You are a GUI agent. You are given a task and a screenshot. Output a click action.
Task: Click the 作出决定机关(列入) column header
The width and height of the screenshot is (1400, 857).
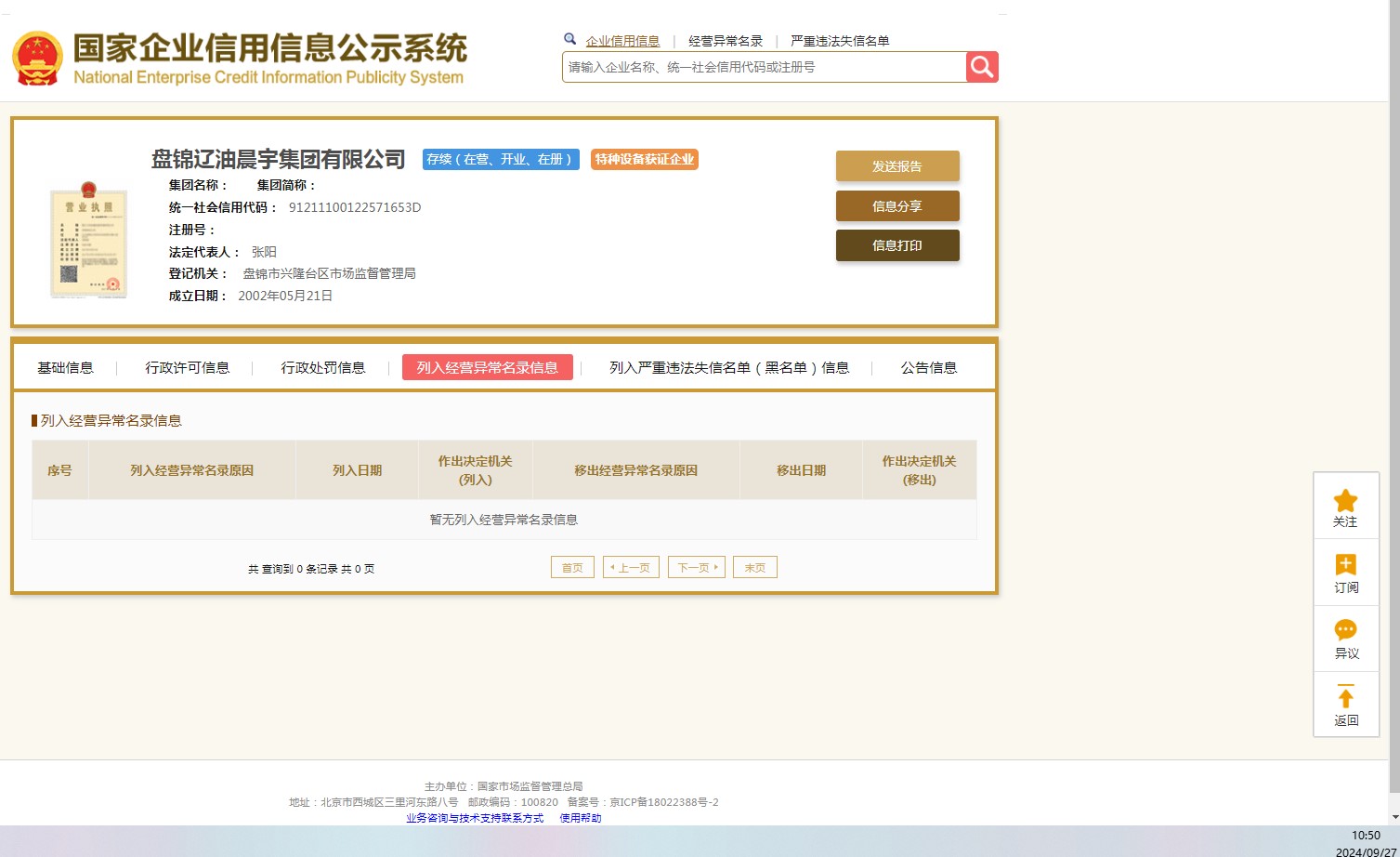[x=476, y=470]
